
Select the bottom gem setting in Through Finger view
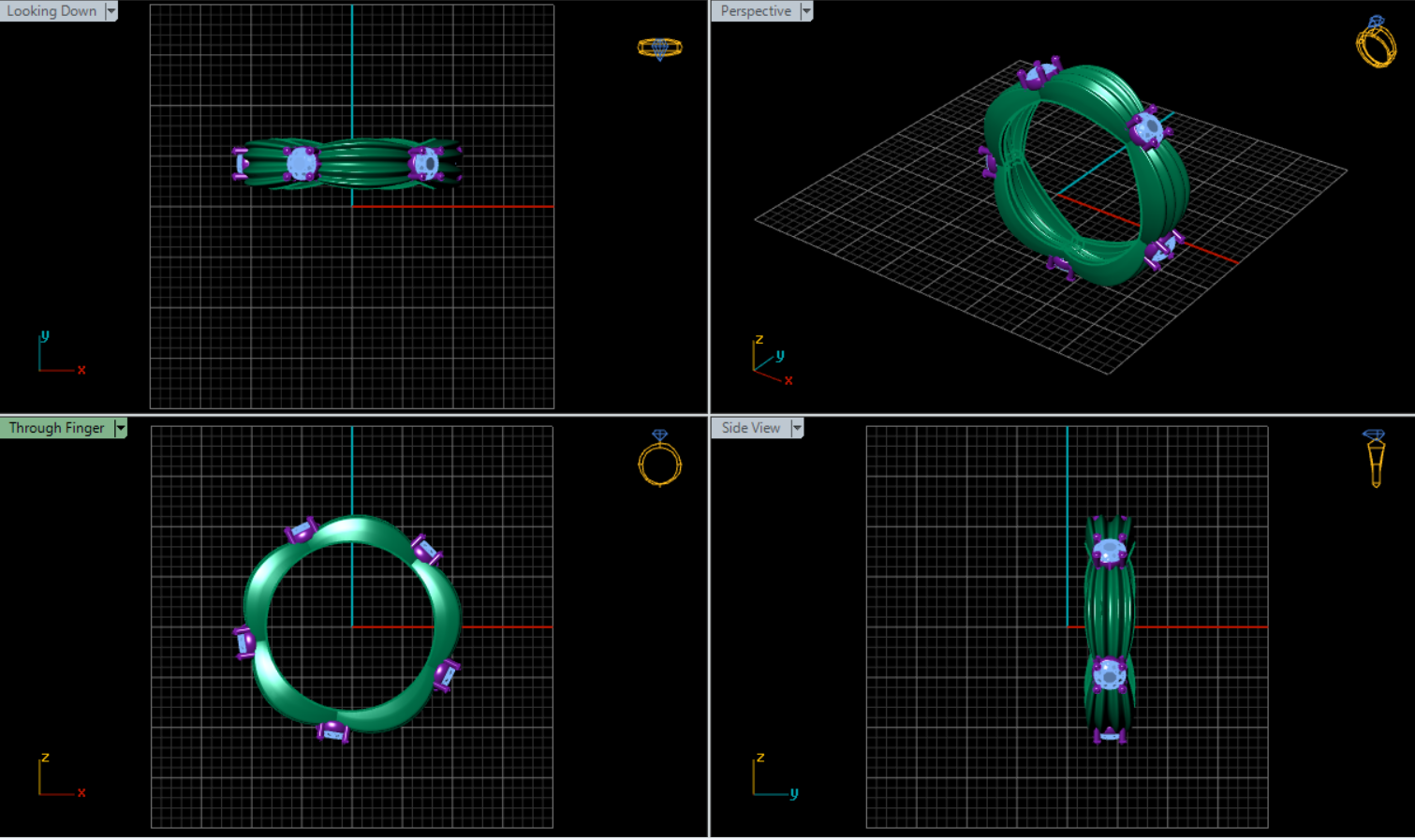332,731
